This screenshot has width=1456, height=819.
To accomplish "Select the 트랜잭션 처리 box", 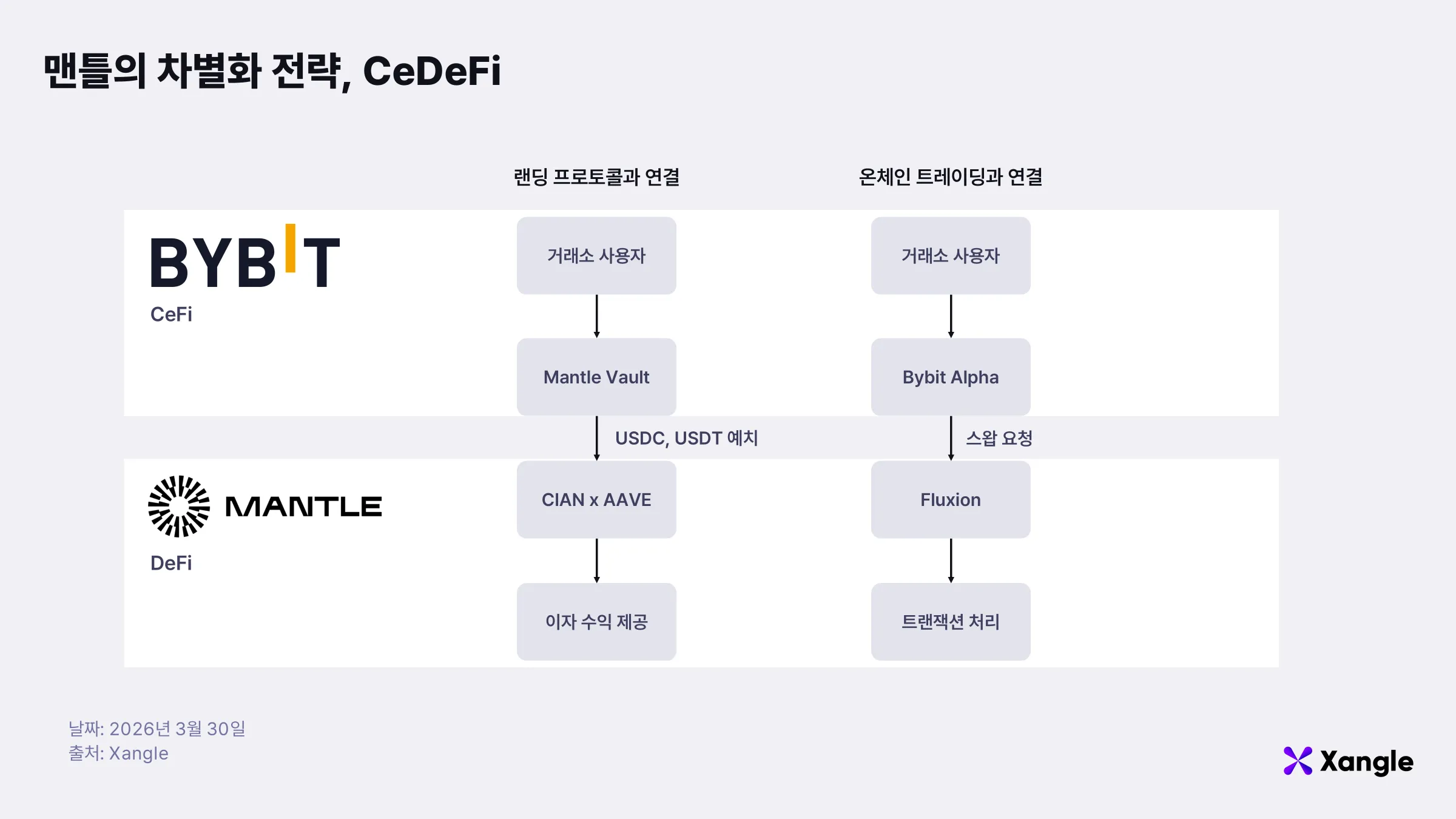I will 950,621.
